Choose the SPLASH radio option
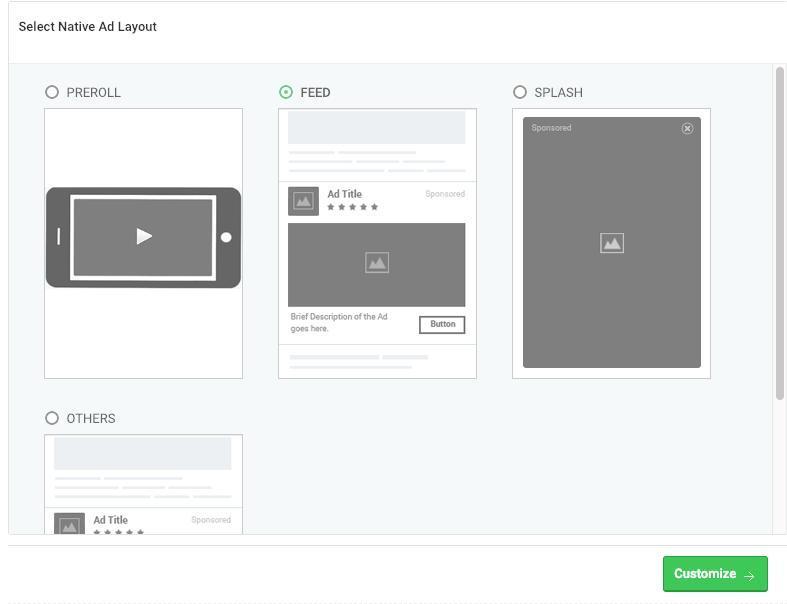 tap(520, 92)
